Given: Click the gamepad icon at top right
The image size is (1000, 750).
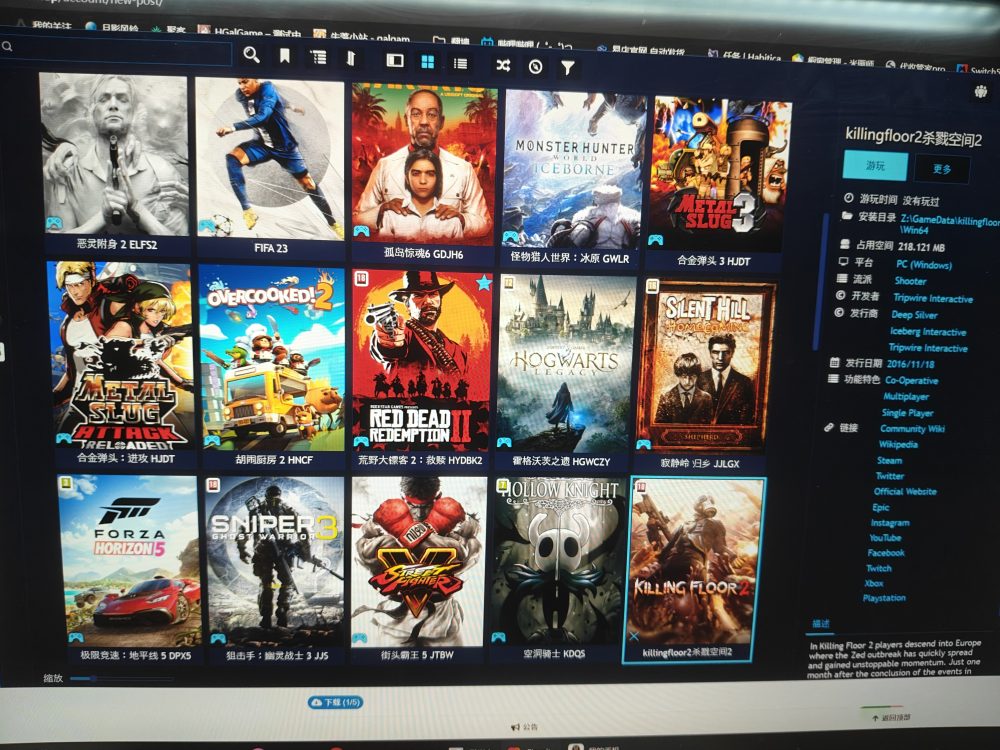Looking at the screenshot, I should 980,92.
